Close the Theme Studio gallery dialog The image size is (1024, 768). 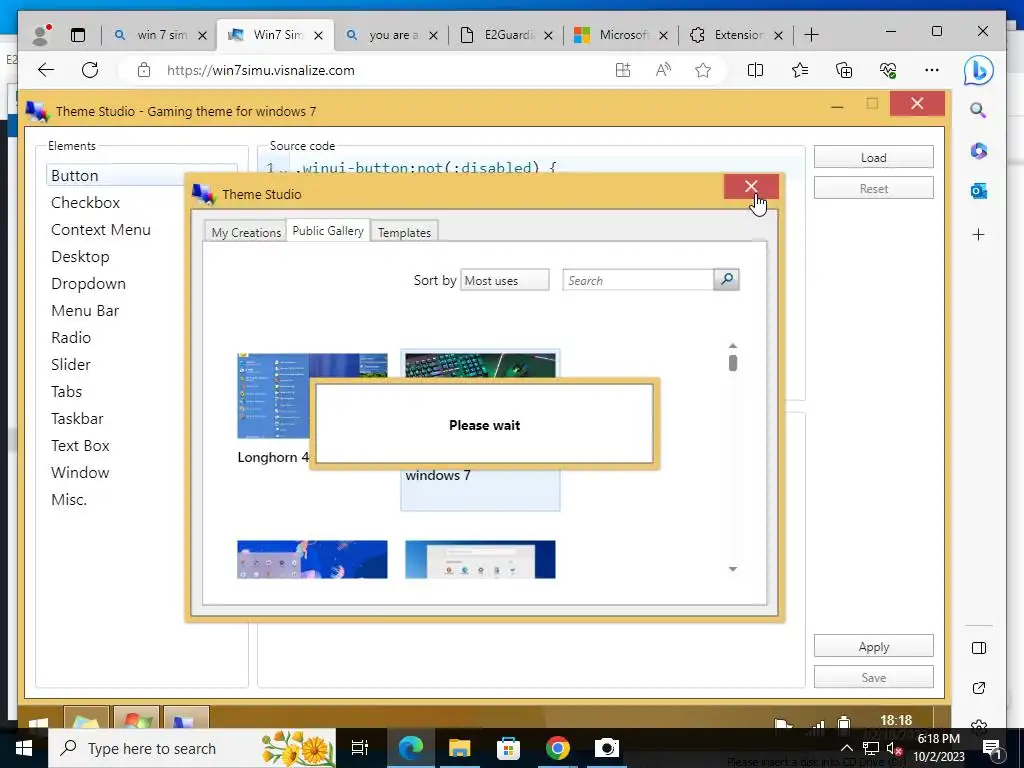pyautogui.click(x=751, y=187)
